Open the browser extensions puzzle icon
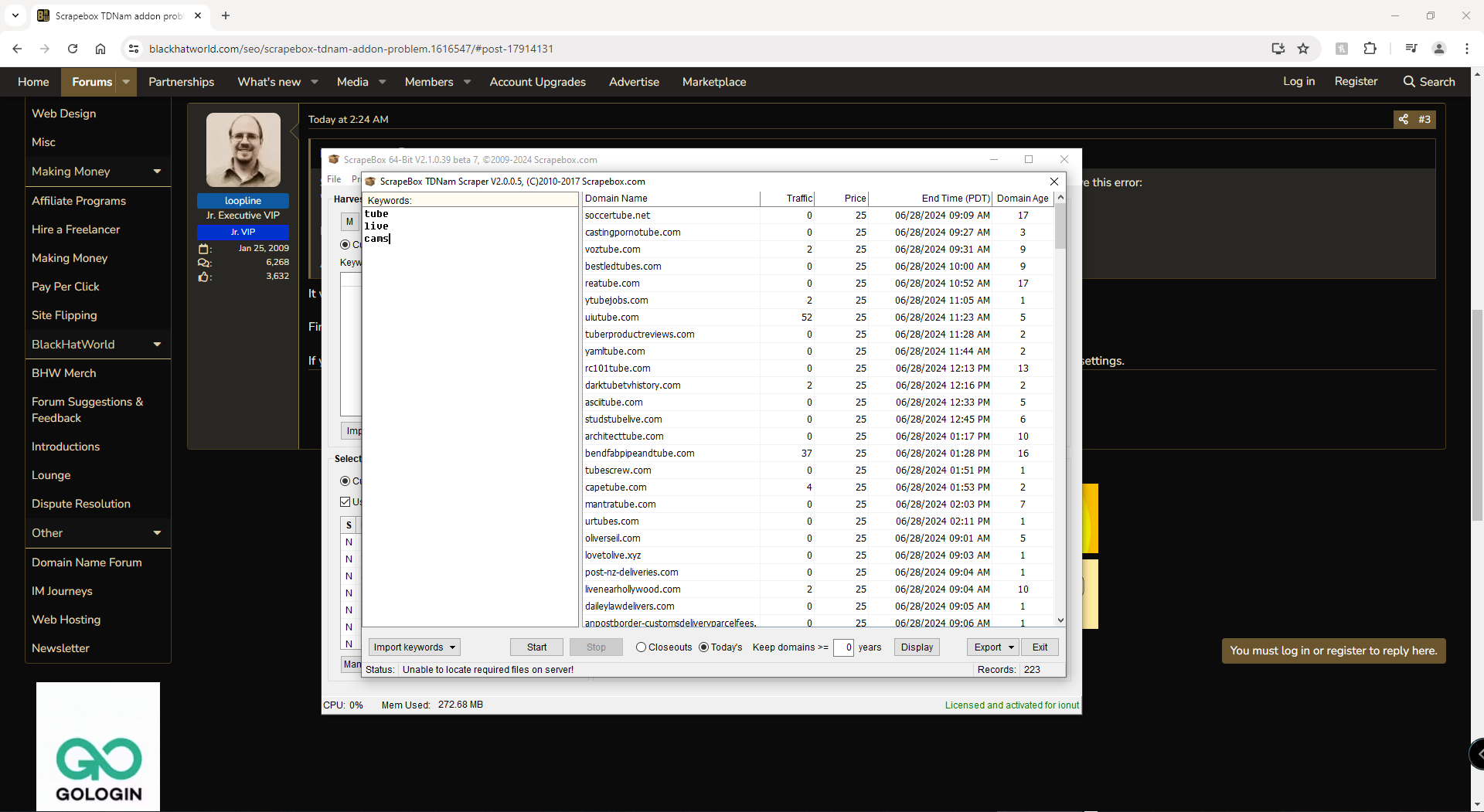The width and height of the screenshot is (1484, 812). point(1370,49)
